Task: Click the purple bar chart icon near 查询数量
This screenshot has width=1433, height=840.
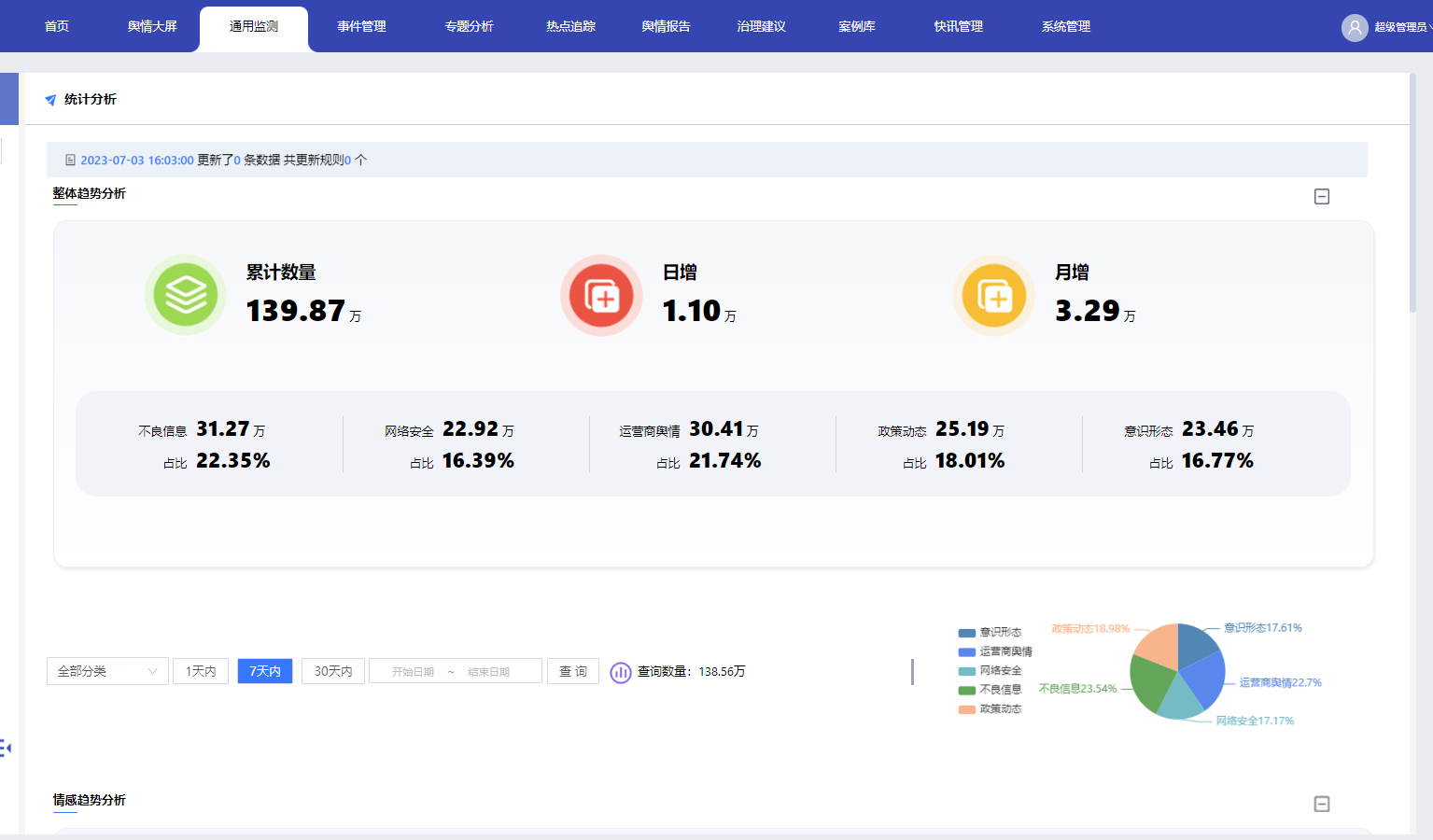Action: click(x=621, y=672)
